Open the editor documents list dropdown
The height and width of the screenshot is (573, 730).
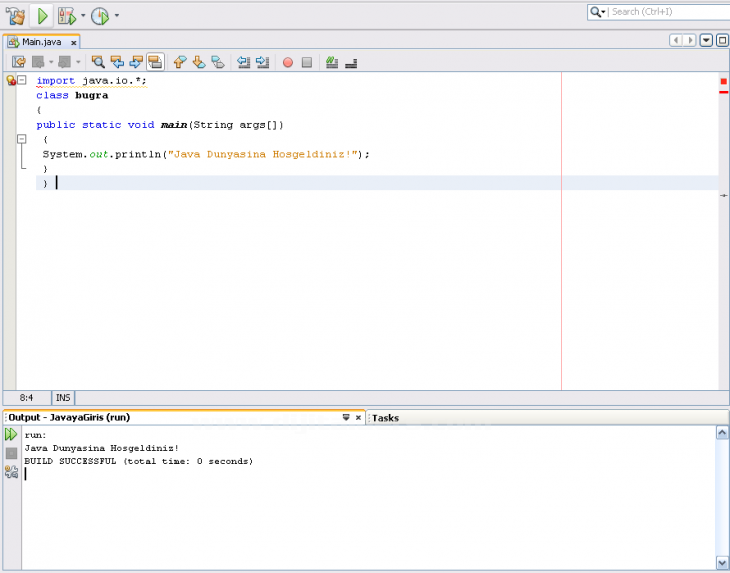click(706, 40)
